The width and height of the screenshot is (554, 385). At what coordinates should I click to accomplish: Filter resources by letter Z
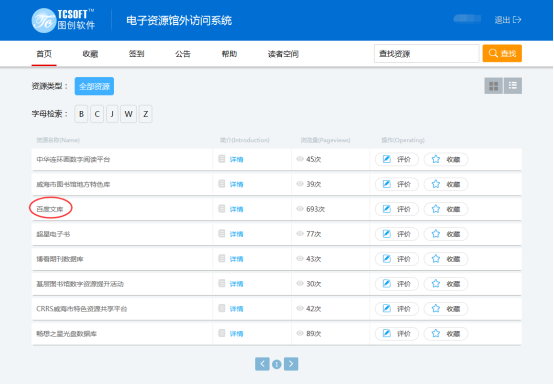coord(146,114)
